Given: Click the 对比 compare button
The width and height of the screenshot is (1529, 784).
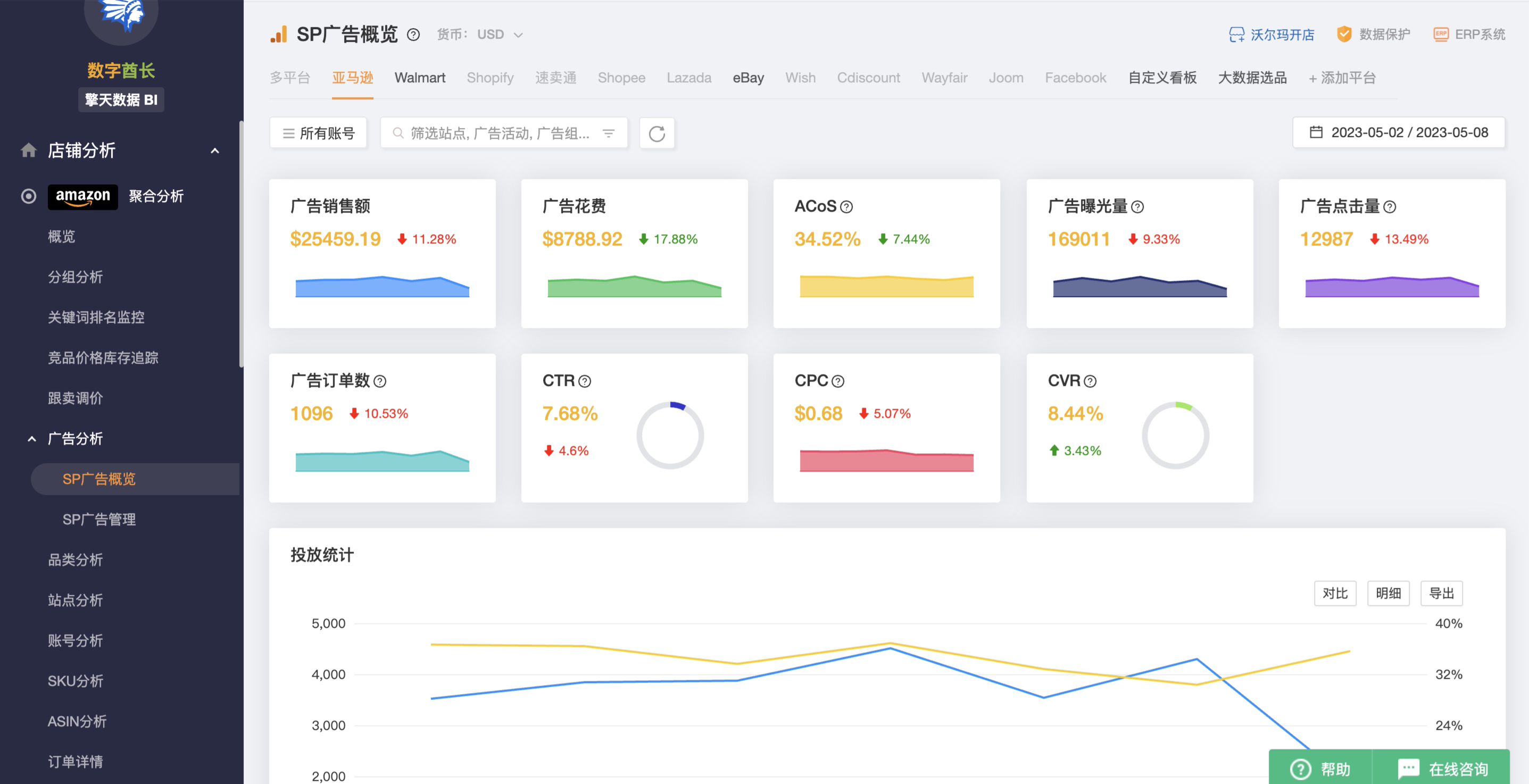Looking at the screenshot, I should click(x=1334, y=593).
